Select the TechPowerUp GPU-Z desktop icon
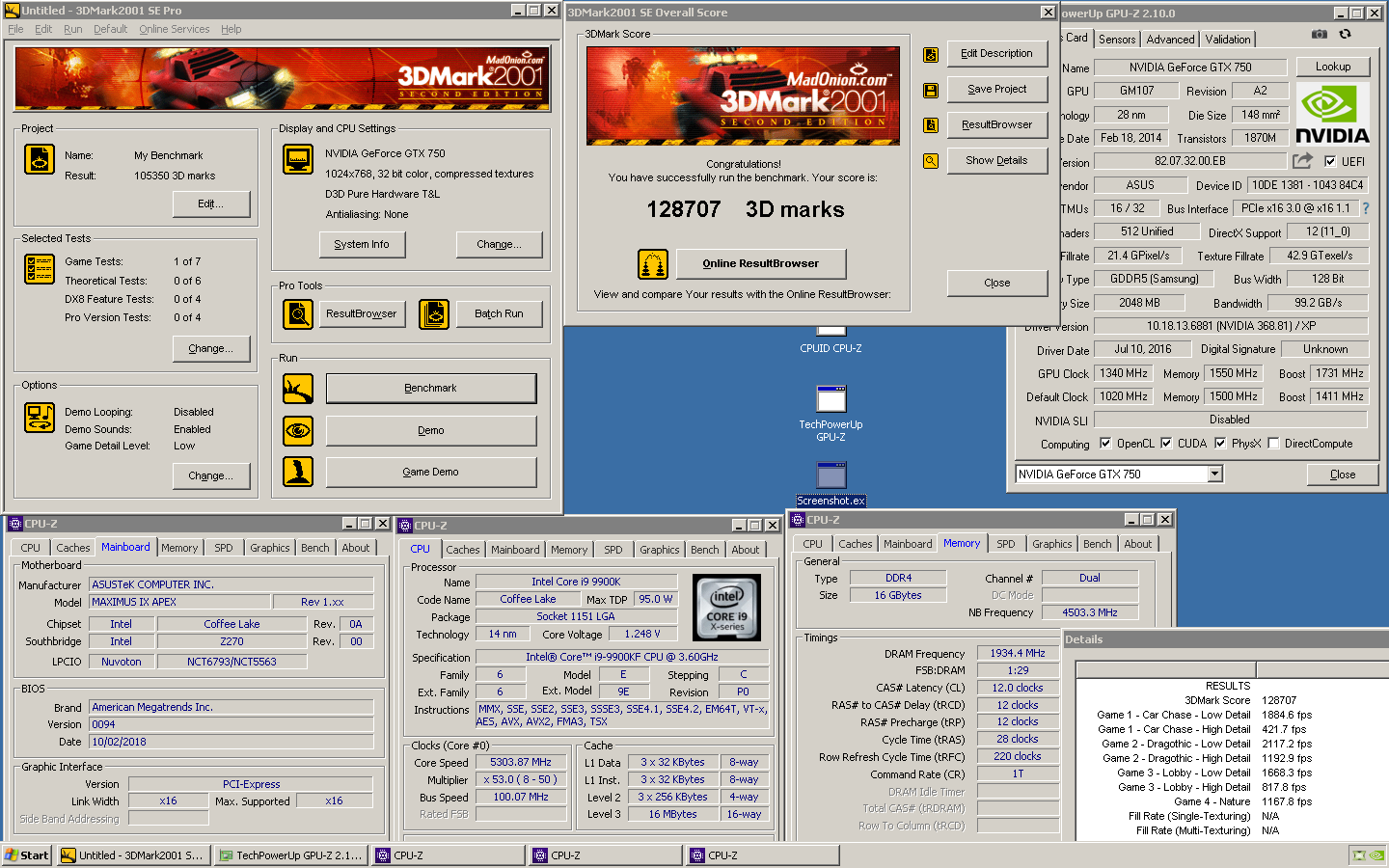Image resolution: width=1389 pixels, height=868 pixels. click(x=831, y=414)
